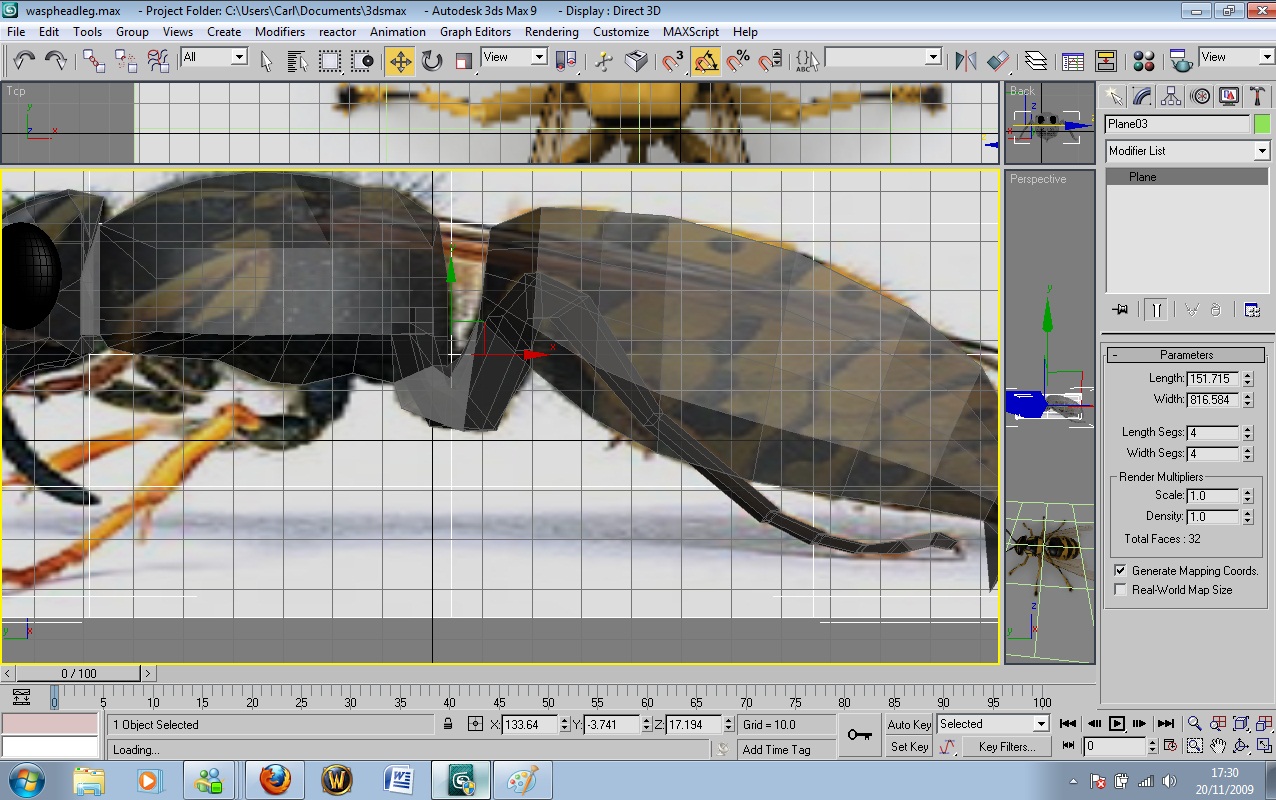Open Key Filters dialog

coord(1006,747)
